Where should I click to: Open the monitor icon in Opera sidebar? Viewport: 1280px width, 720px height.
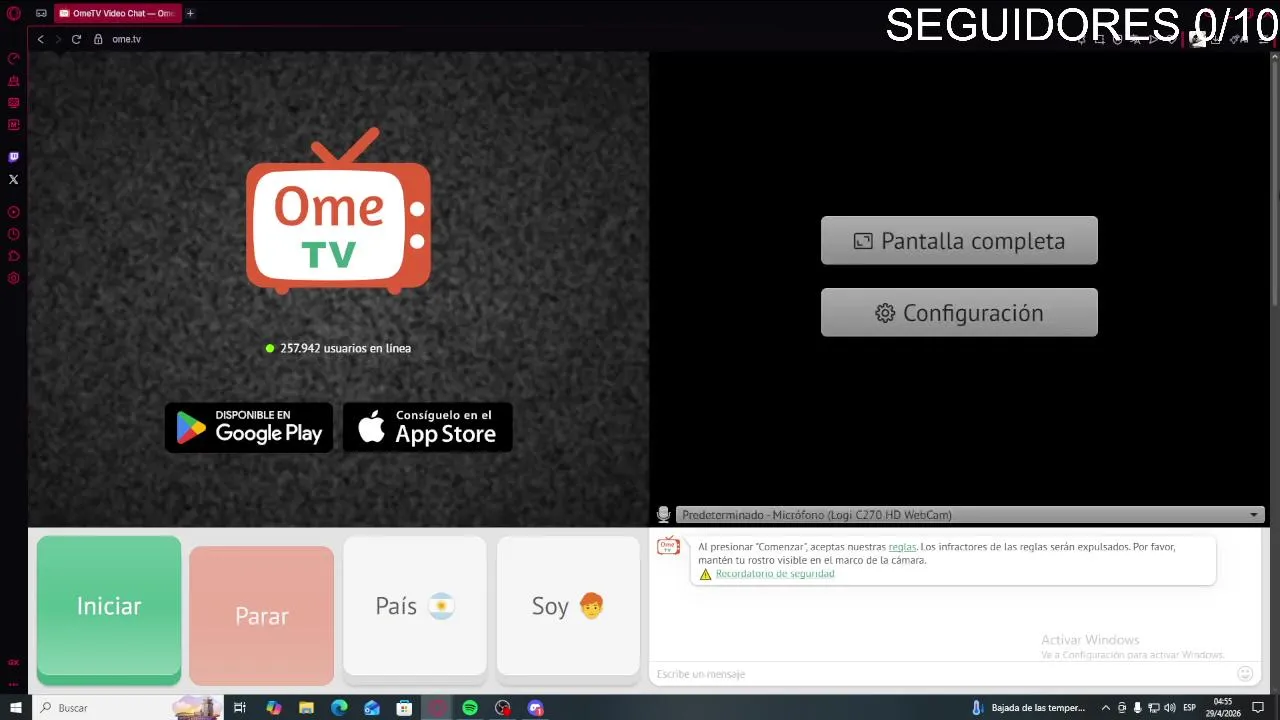[14, 103]
